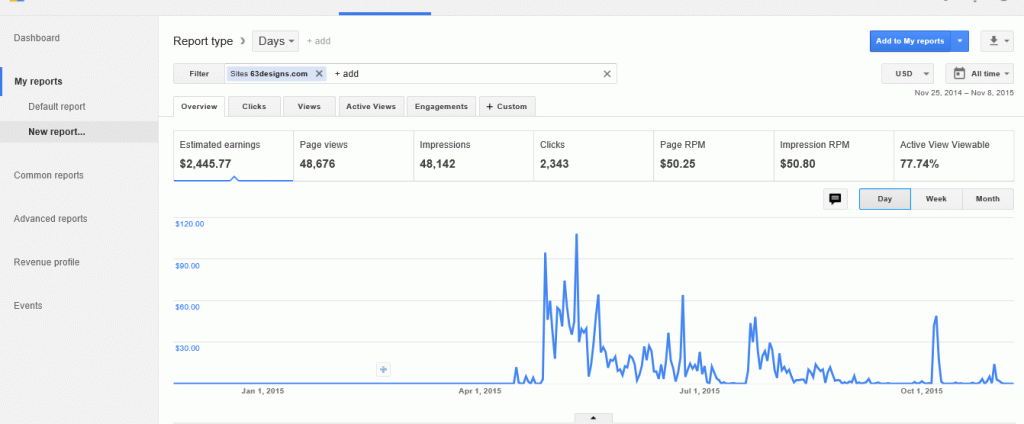Collapse the chart with the up arrow
The image size is (1024, 424).
(593, 417)
